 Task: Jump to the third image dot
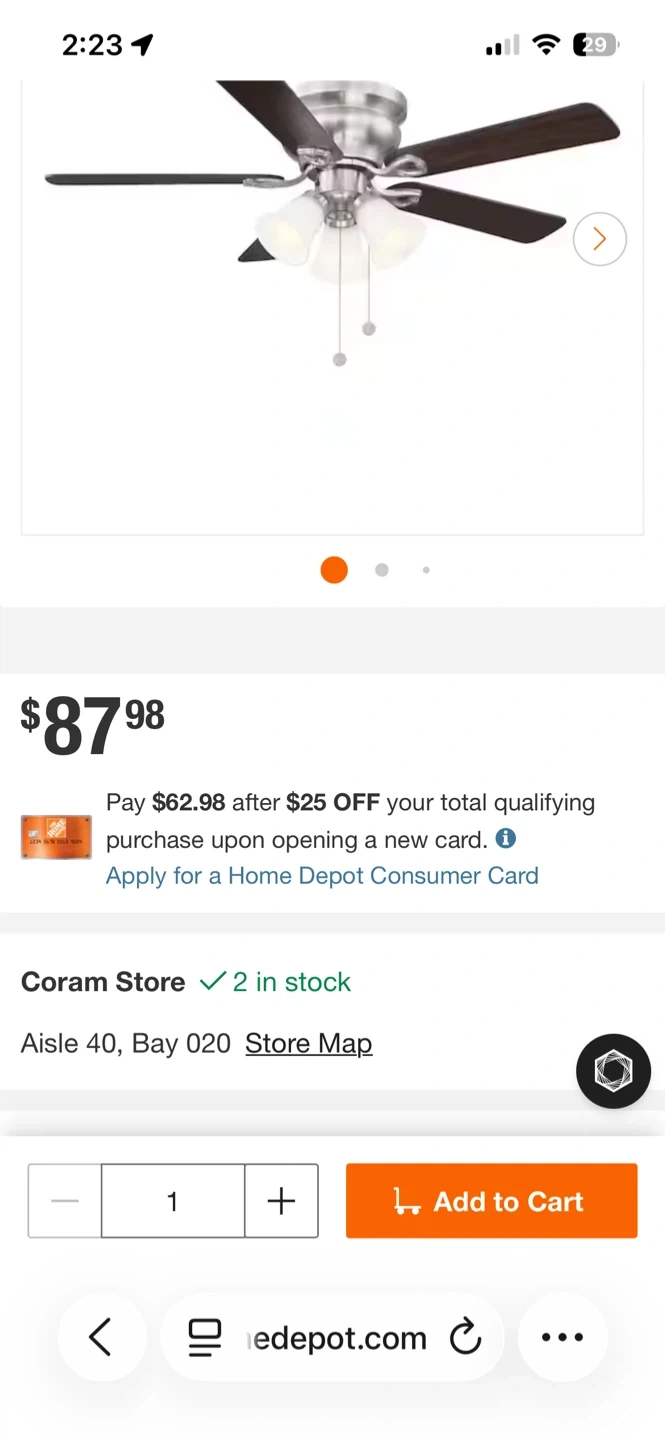coord(426,570)
